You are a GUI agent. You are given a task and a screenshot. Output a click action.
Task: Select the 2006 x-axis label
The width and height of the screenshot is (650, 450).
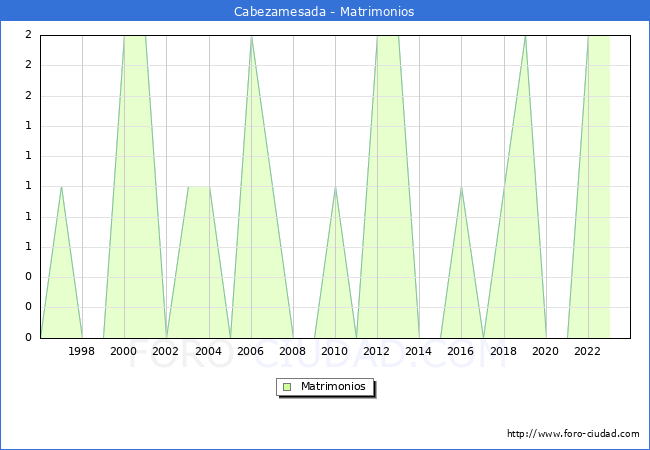click(x=250, y=351)
